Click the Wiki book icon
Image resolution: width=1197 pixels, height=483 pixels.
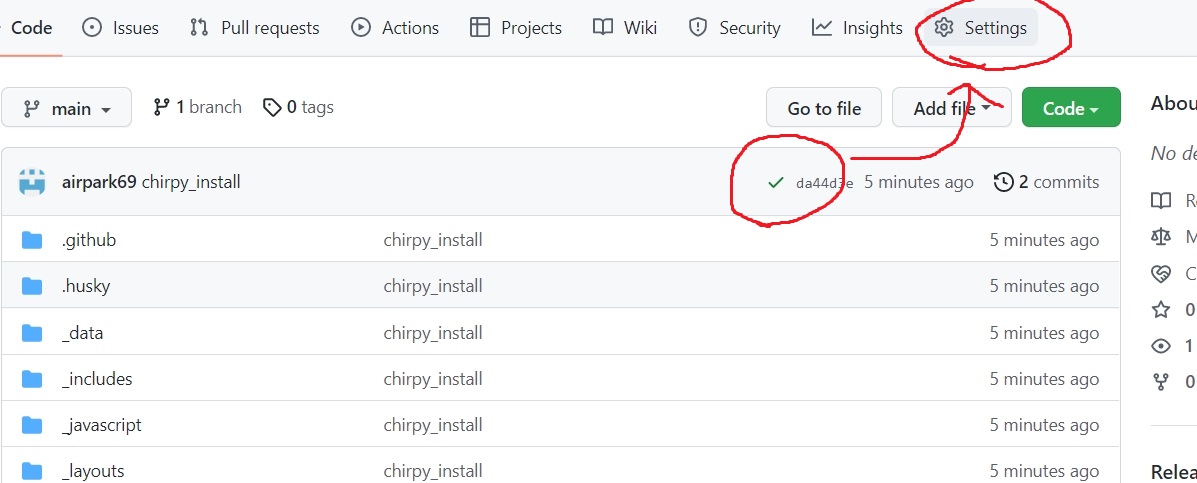[603, 28]
